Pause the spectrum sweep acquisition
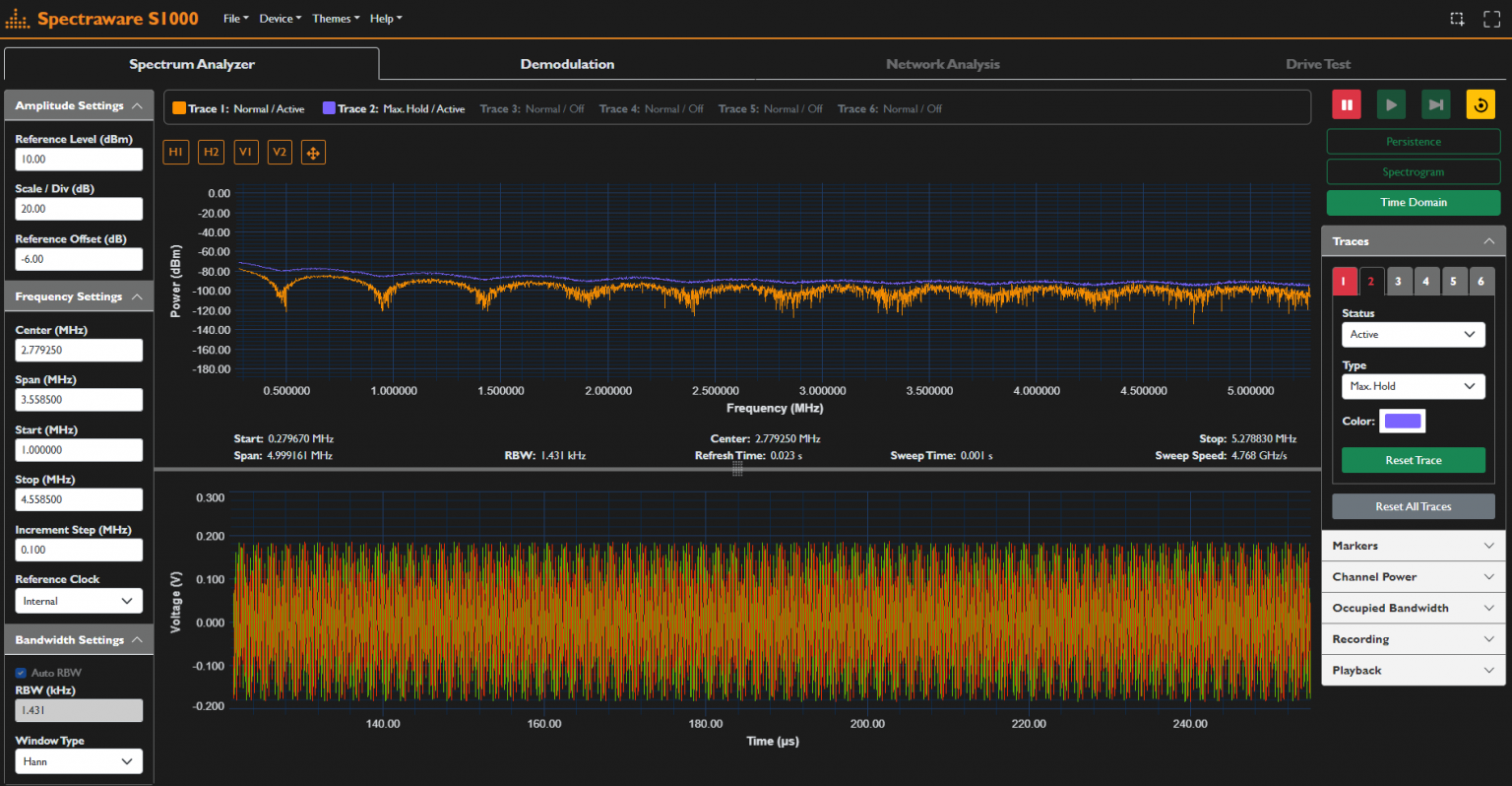 [1346, 103]
